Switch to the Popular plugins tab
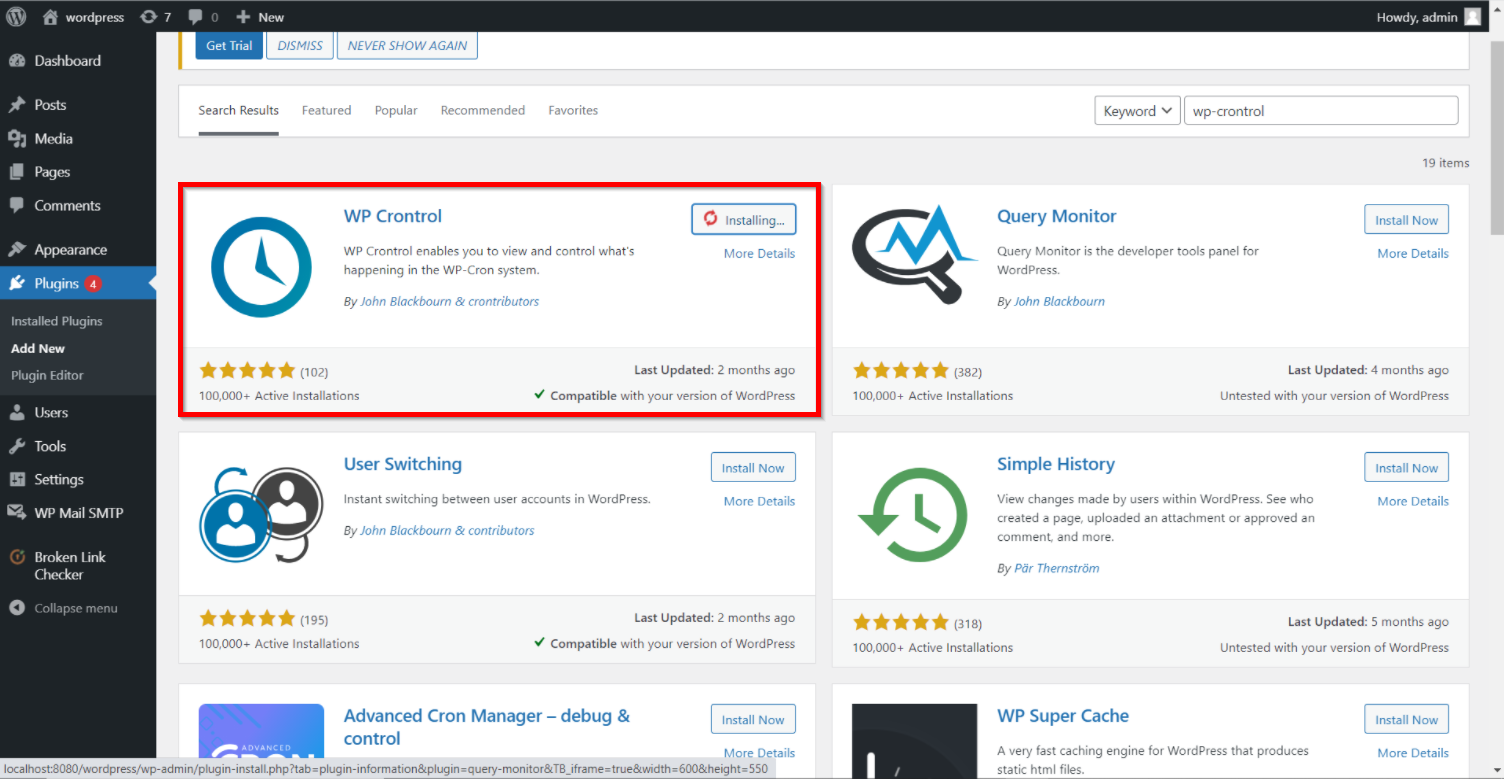The image size is (1504, 779). (x=396, y=111)
